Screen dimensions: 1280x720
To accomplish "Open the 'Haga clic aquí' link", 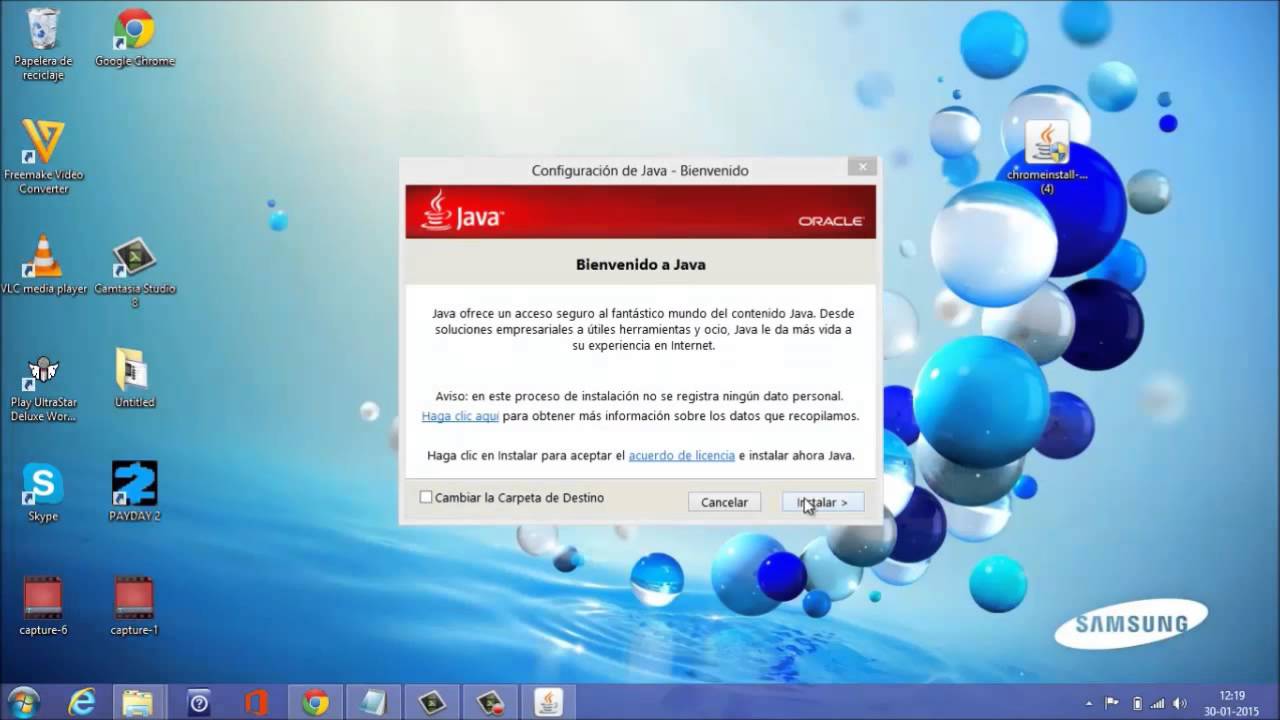I will (460, 416).
